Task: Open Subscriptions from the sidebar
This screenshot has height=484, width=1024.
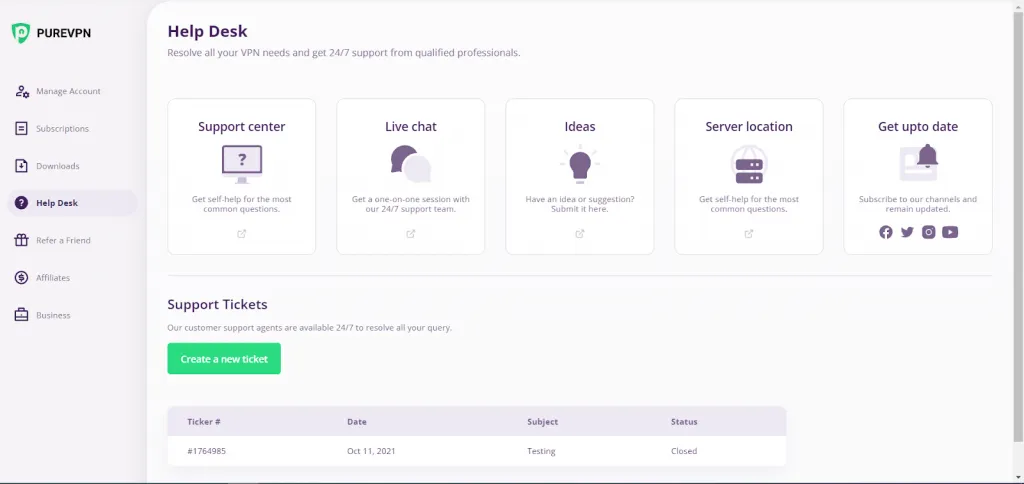Action: (62, 129)
